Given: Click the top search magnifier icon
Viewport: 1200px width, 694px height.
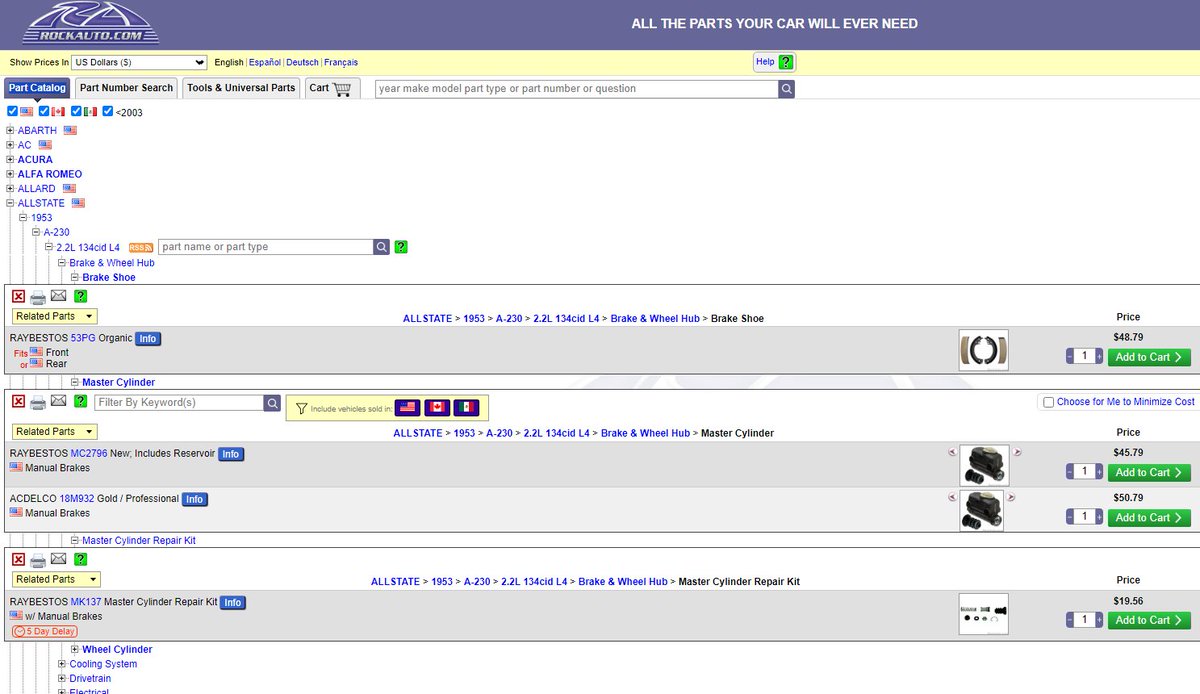Looking at the screenshot, I should click(787, 89).
